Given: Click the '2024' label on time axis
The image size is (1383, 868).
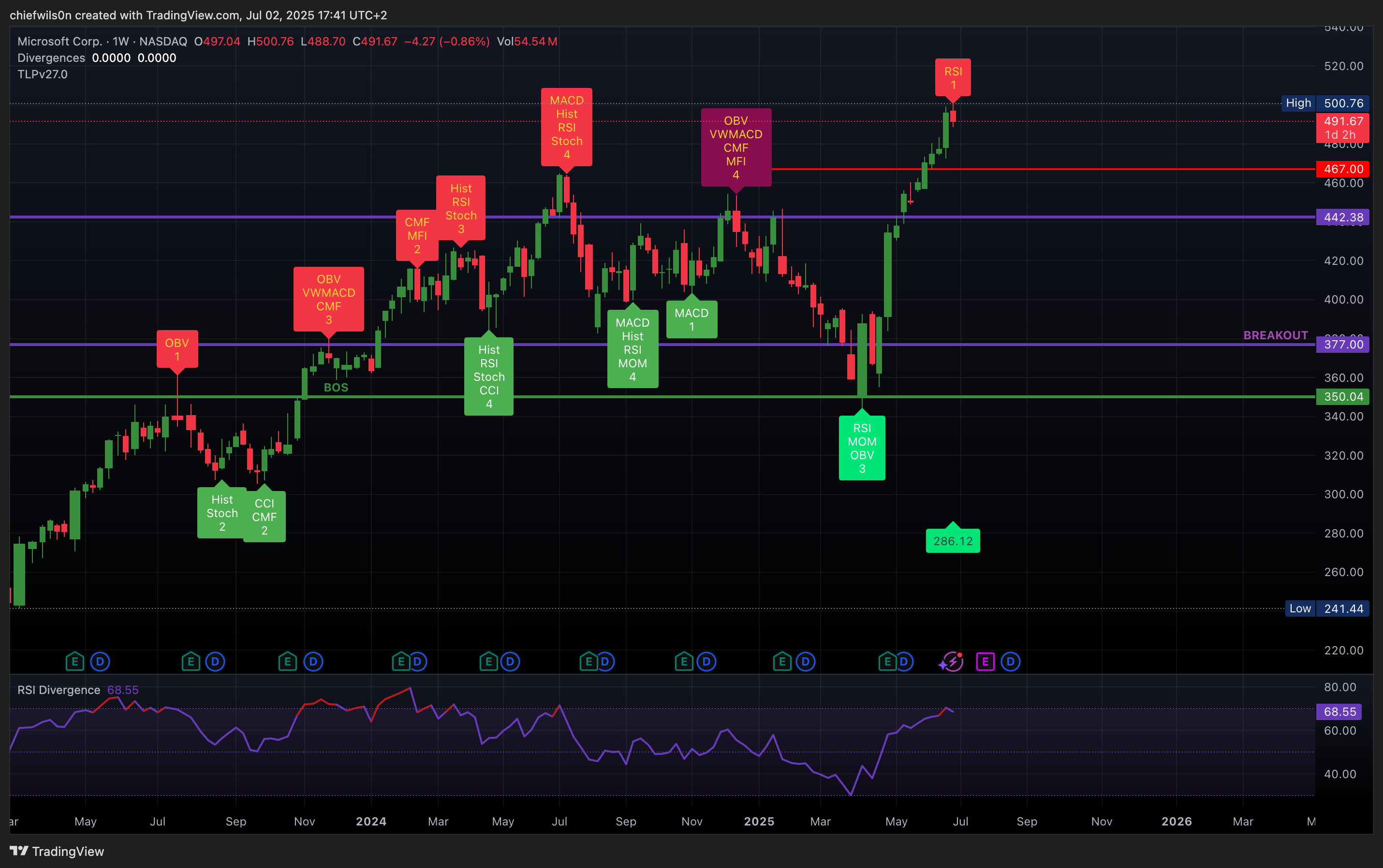Looking at the screenshot, I should [371, 822].
